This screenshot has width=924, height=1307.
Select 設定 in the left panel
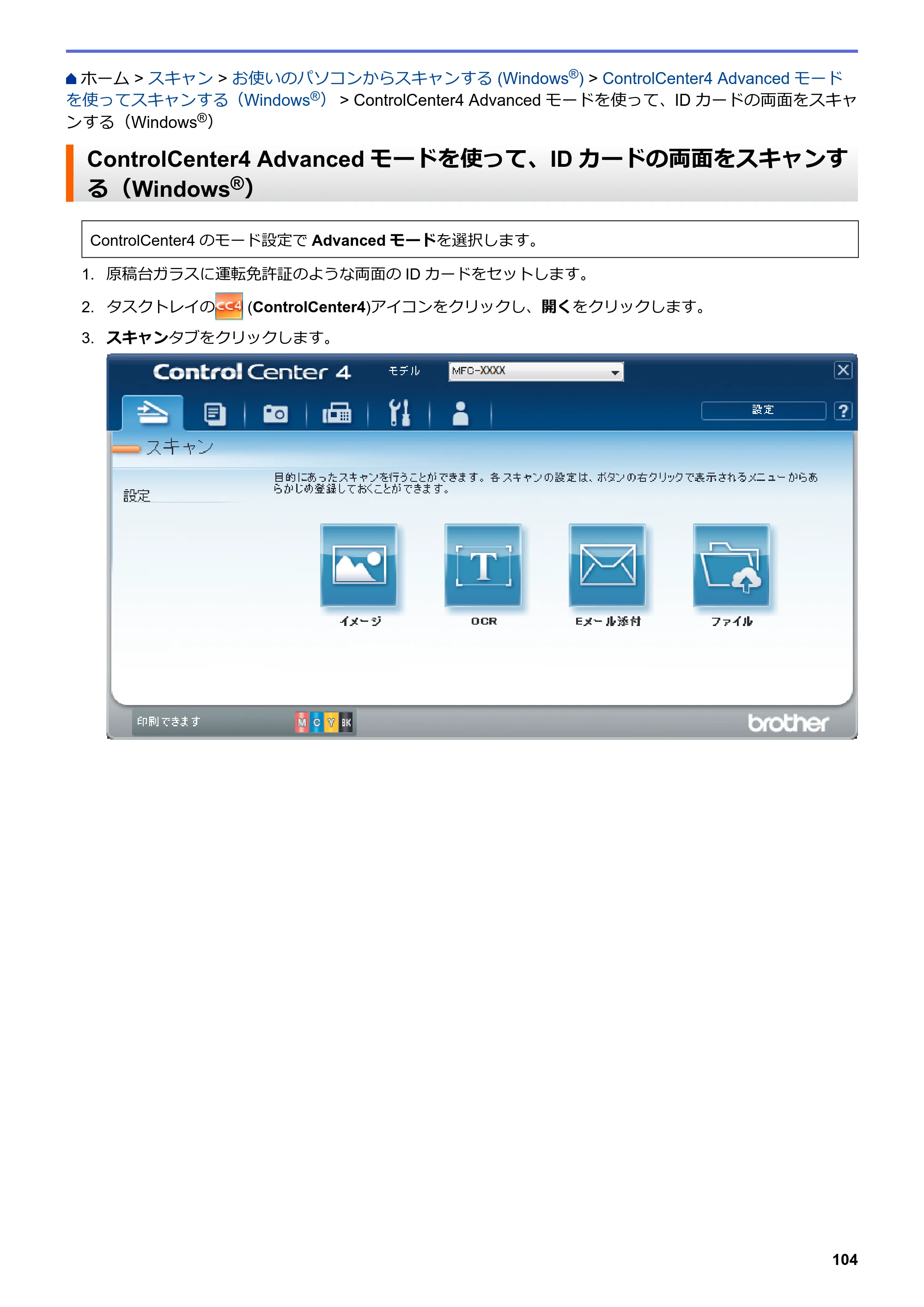137,496
